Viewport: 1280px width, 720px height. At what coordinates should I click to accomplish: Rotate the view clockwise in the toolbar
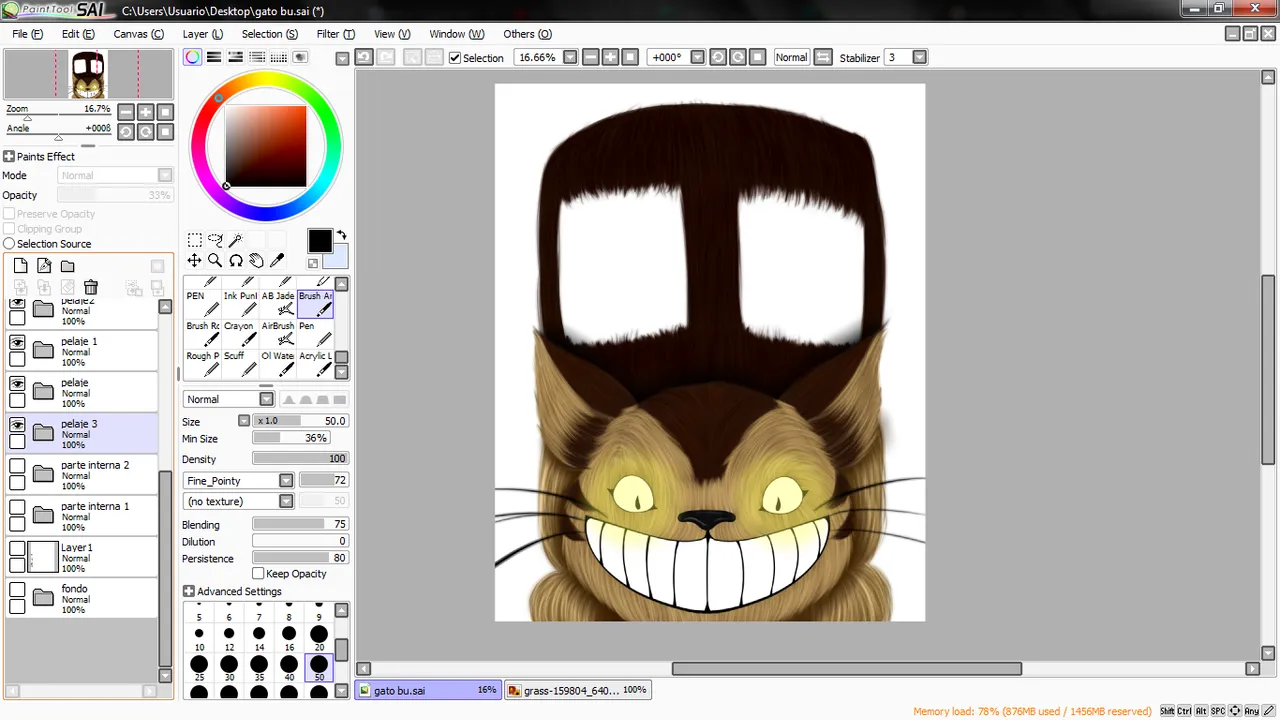coord(738,57)
